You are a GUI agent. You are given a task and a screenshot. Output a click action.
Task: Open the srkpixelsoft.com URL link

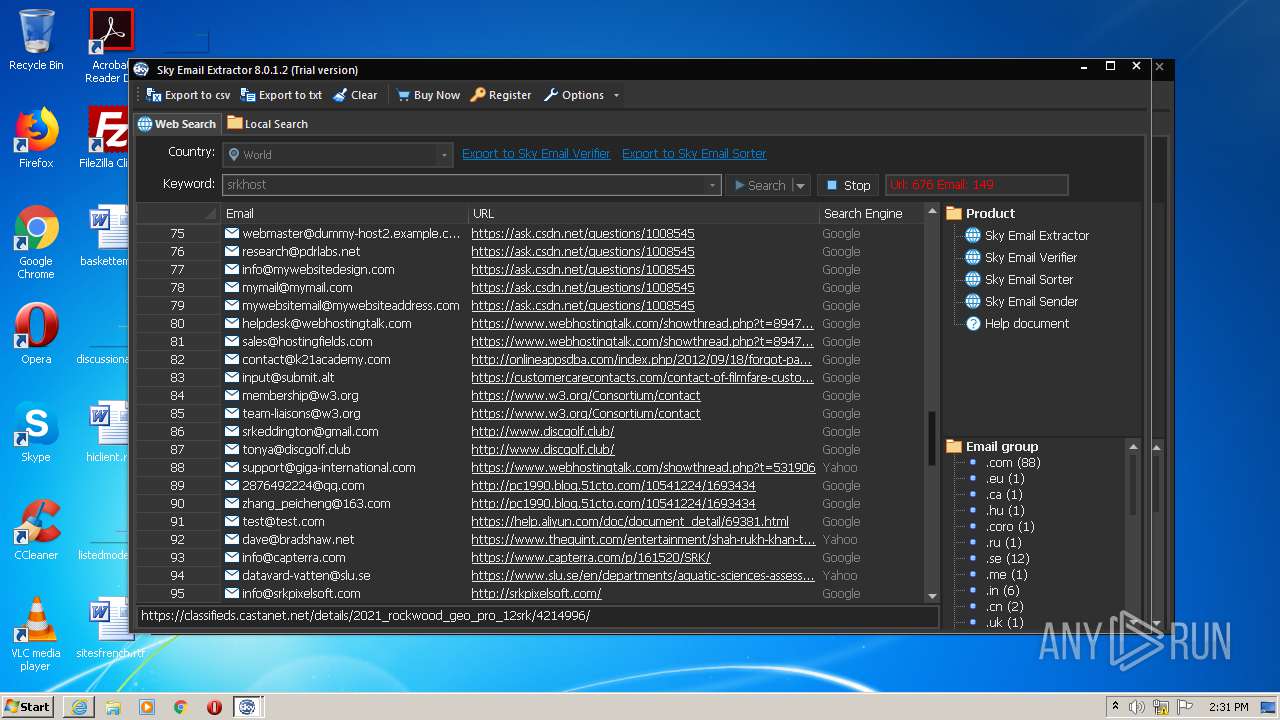point(536,593)
